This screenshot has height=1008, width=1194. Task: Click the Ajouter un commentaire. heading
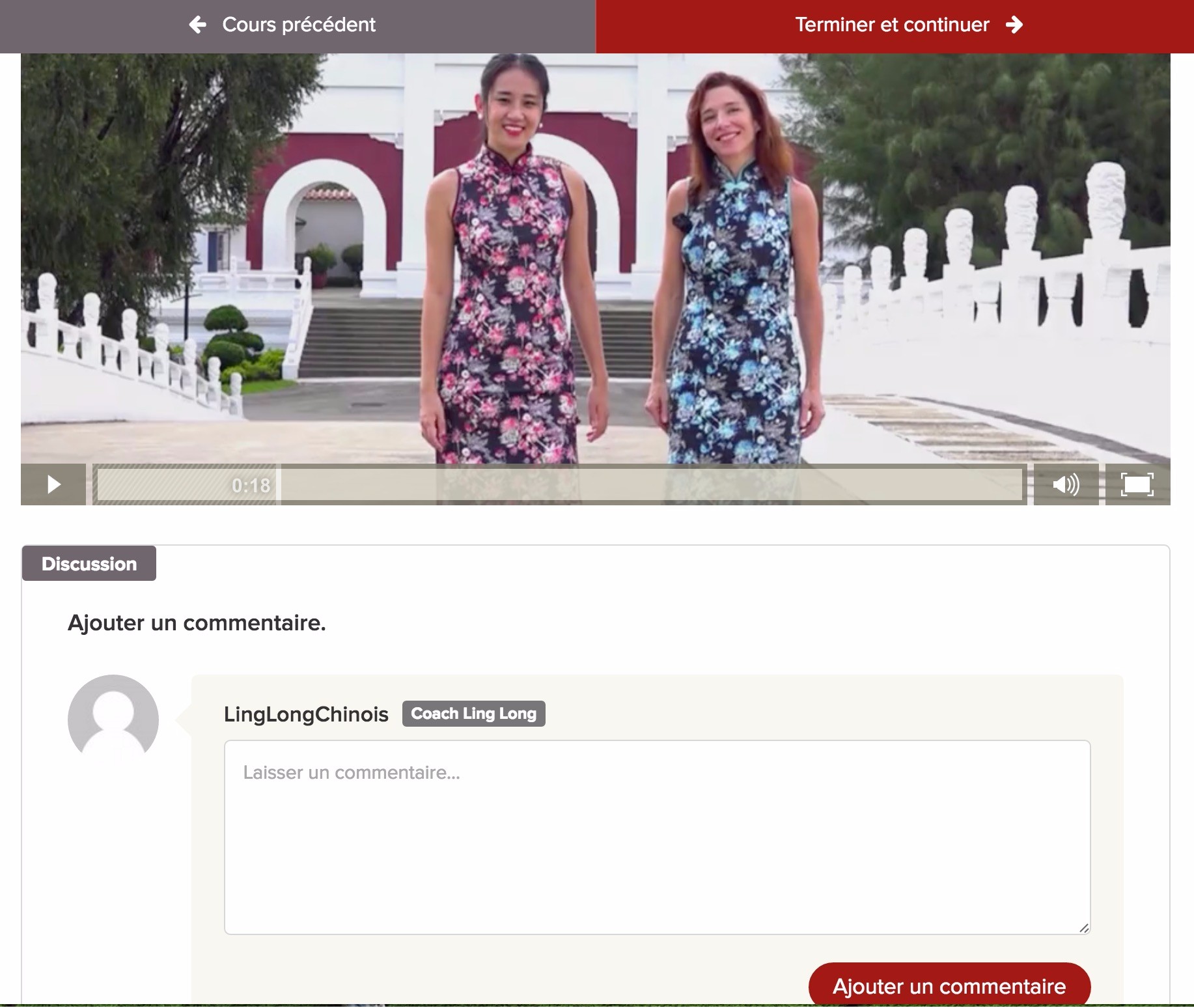pos(197,623)
